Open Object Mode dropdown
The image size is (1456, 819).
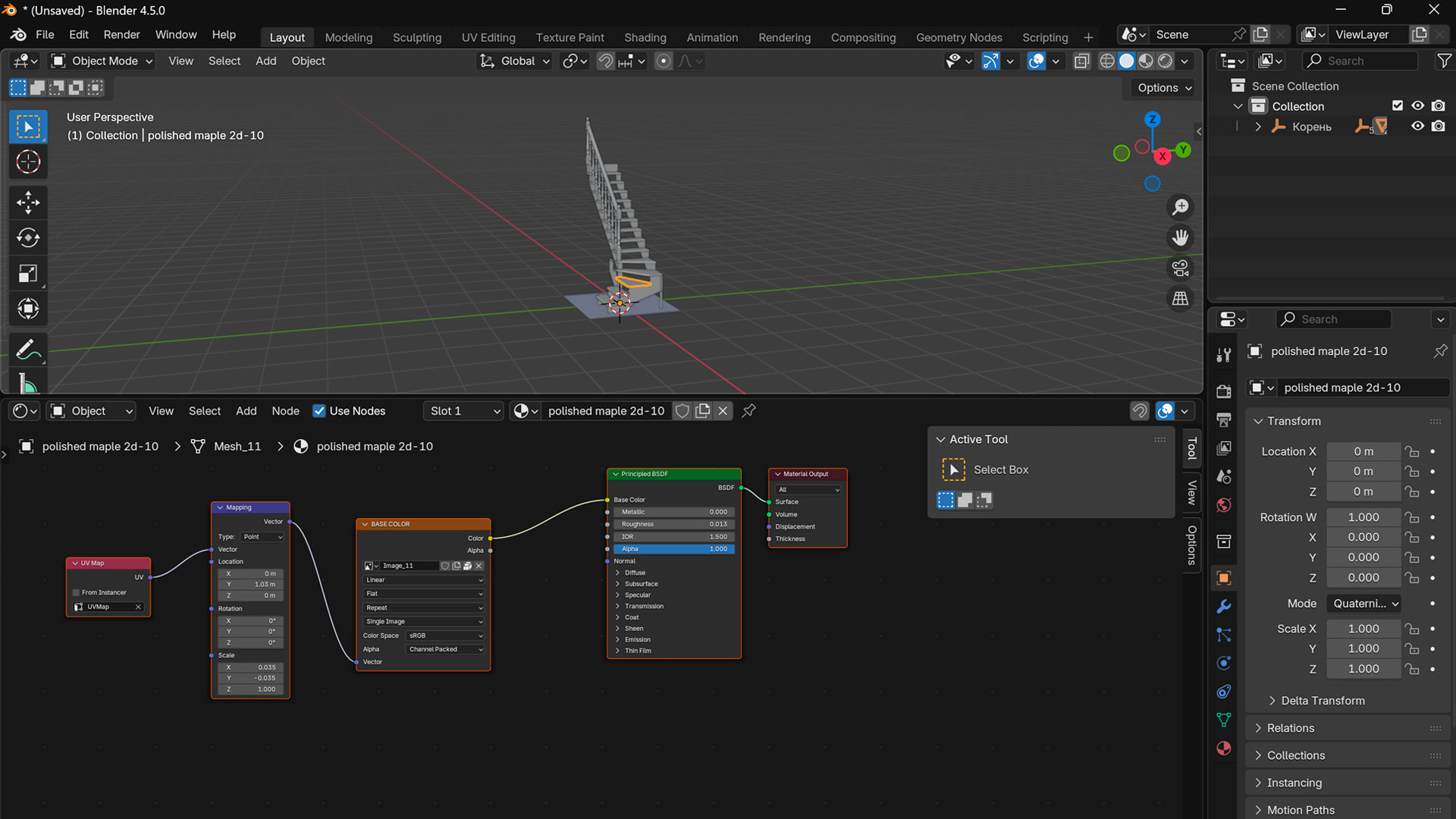point(102,61)
